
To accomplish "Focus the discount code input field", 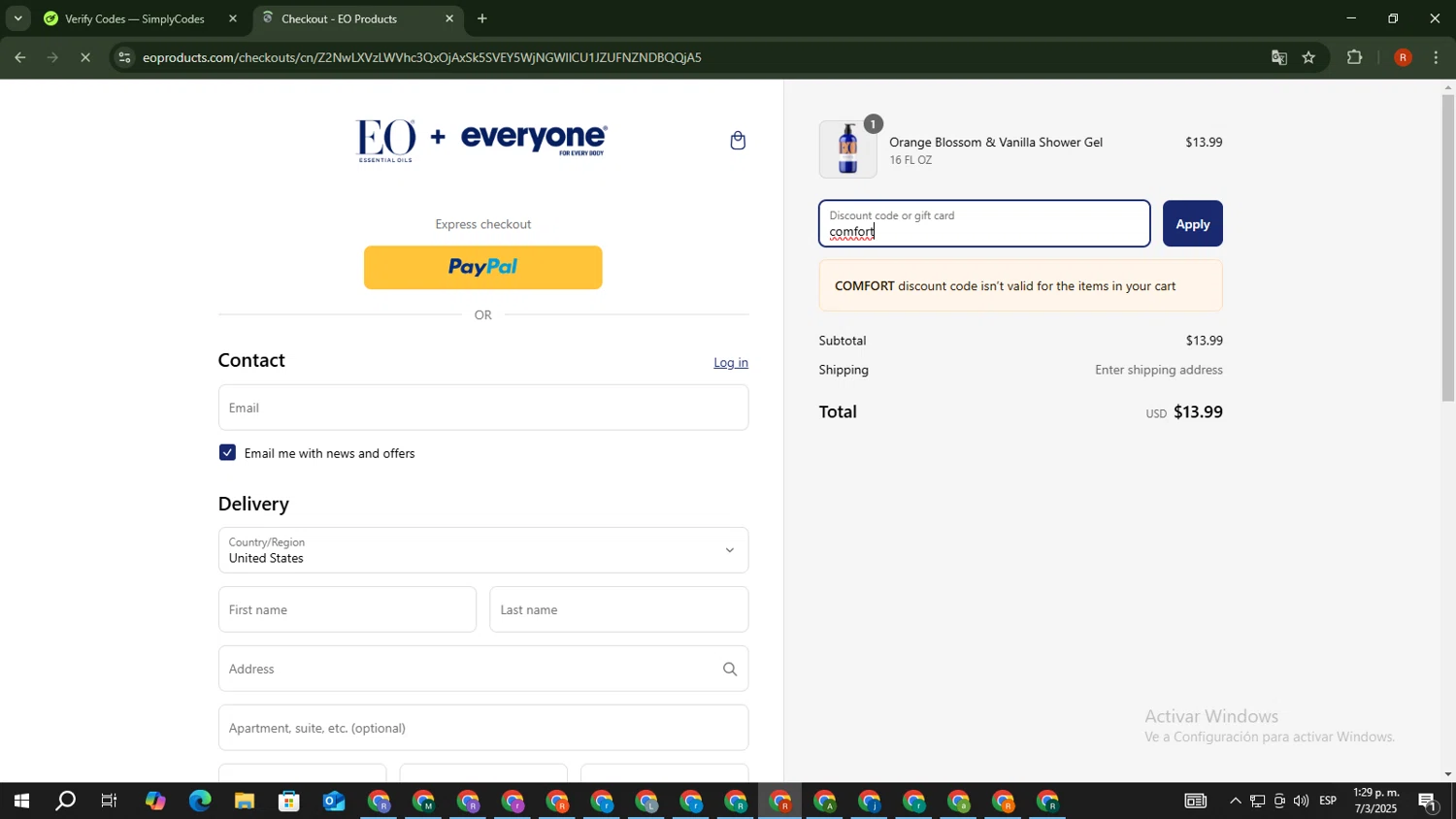I will coord(984,224).
